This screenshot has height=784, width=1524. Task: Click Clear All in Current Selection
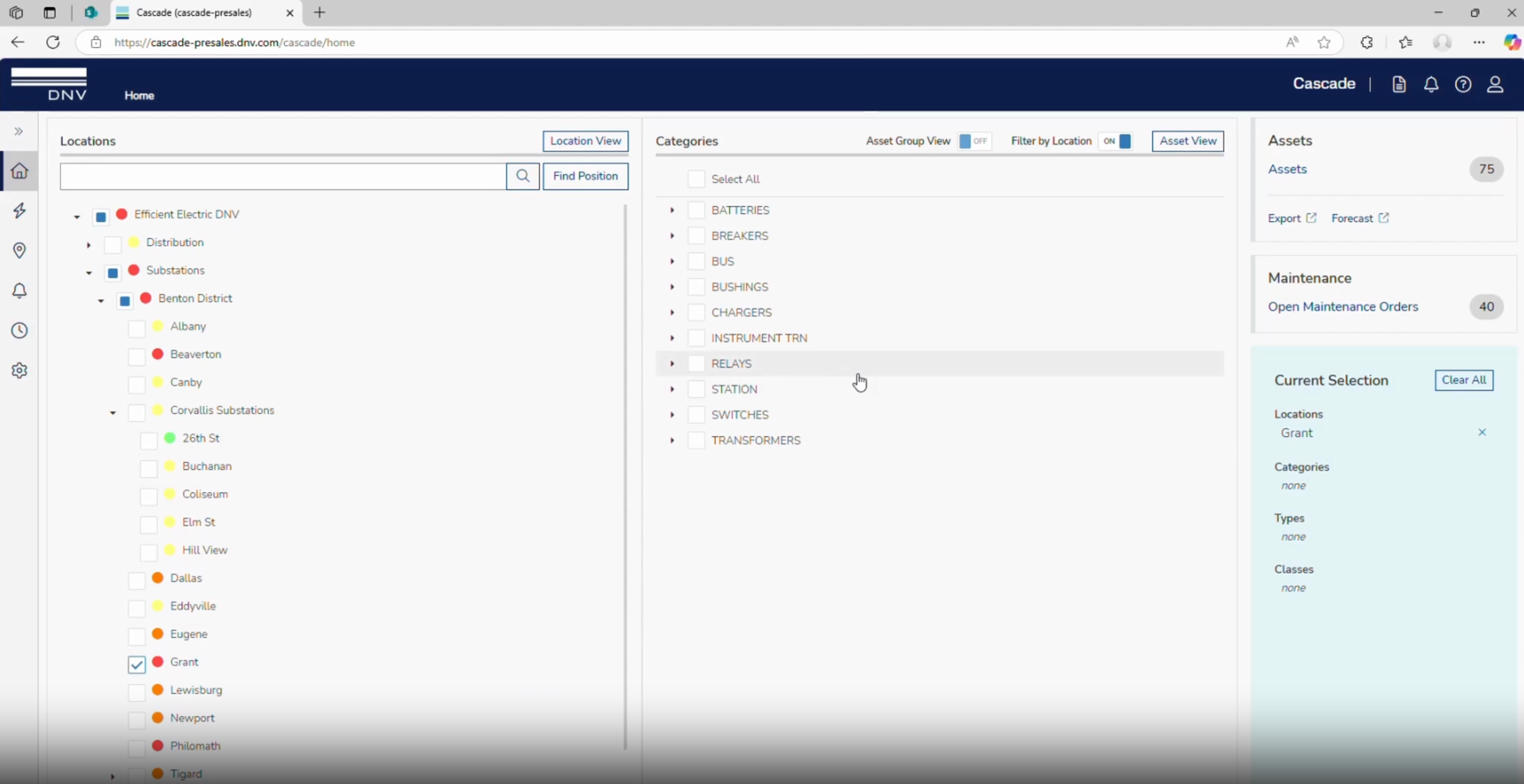(x=1464, y=380)
